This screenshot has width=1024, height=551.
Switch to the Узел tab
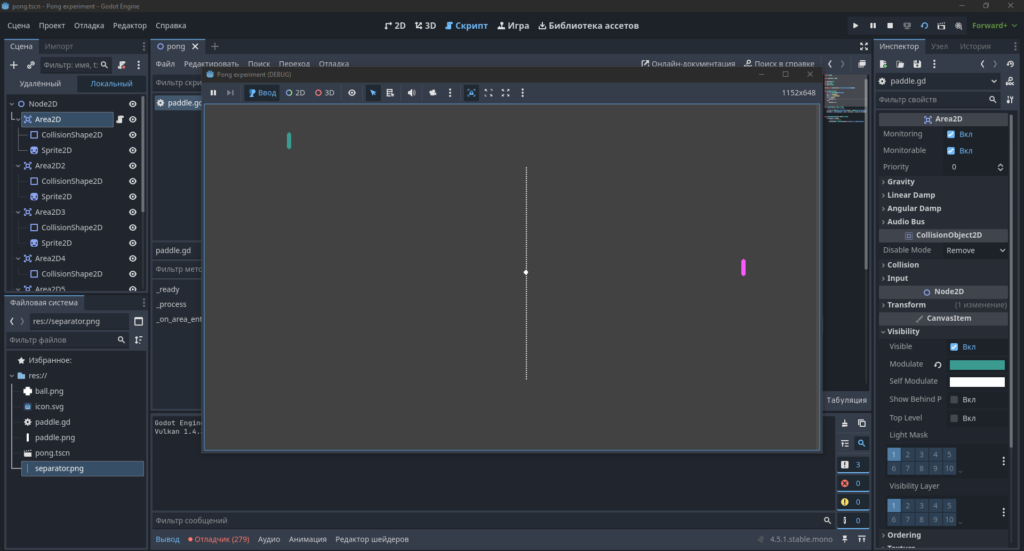point(939,46)
